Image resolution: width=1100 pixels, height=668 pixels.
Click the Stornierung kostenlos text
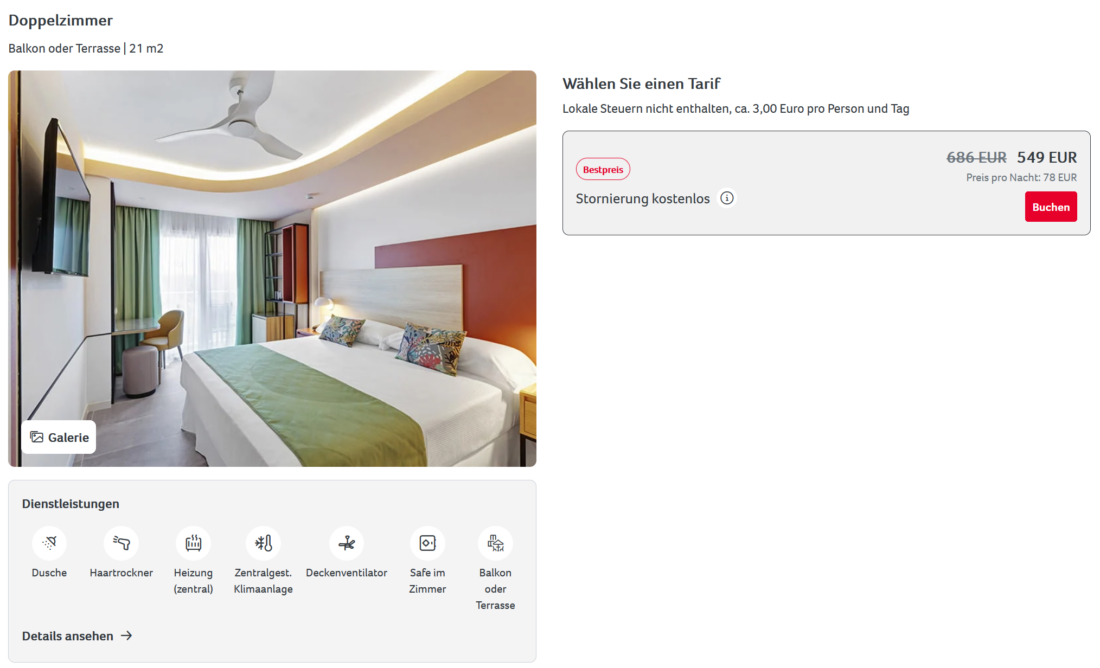(x=643, y=199)
